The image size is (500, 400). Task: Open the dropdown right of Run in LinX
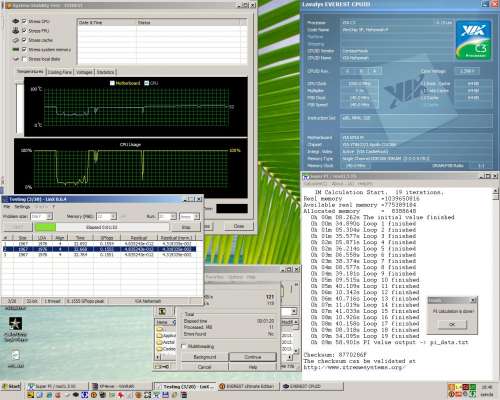point(197,216)
